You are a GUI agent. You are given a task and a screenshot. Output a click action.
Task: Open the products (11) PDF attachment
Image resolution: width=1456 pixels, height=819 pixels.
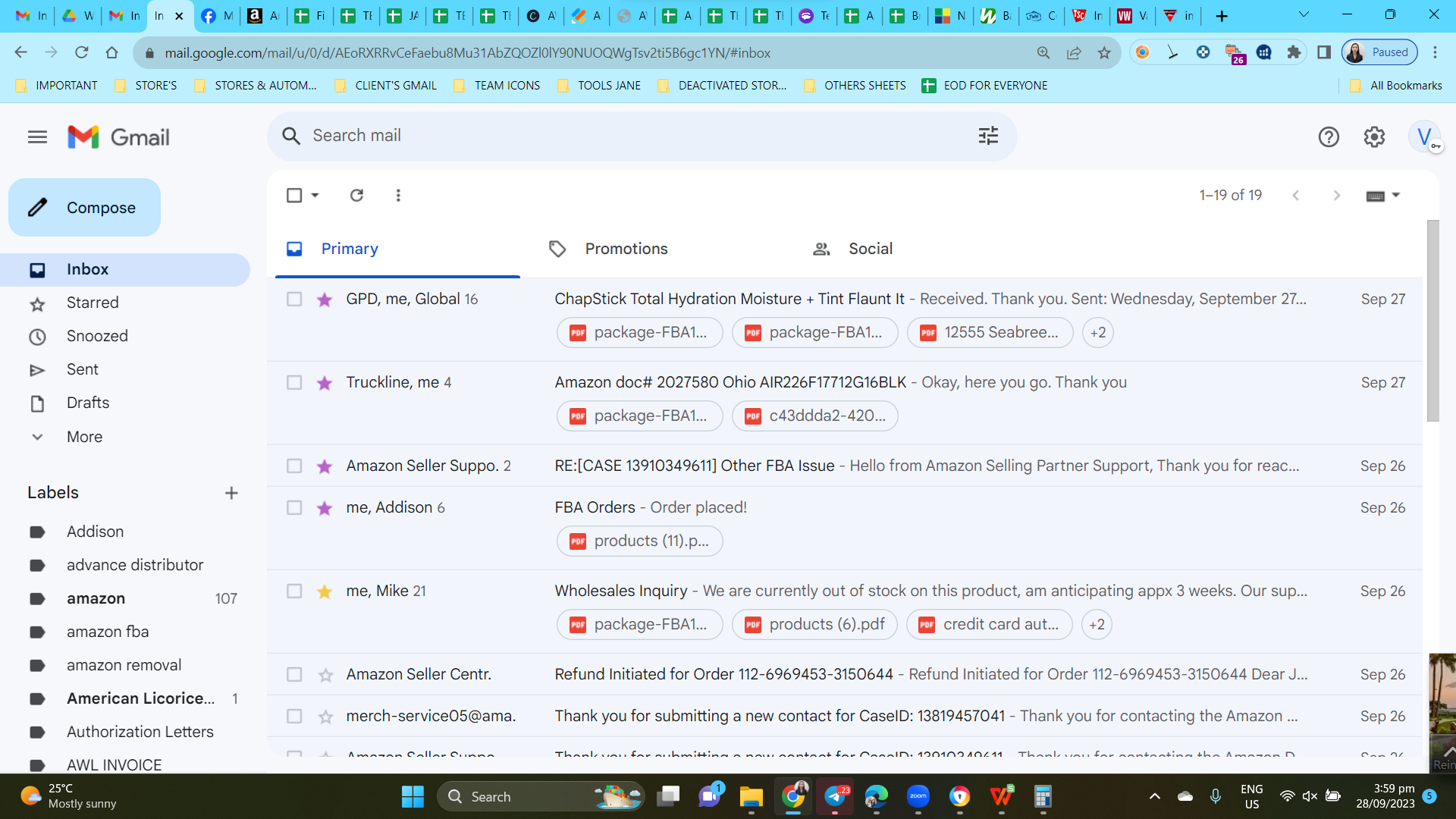click(x=640, y=541)
